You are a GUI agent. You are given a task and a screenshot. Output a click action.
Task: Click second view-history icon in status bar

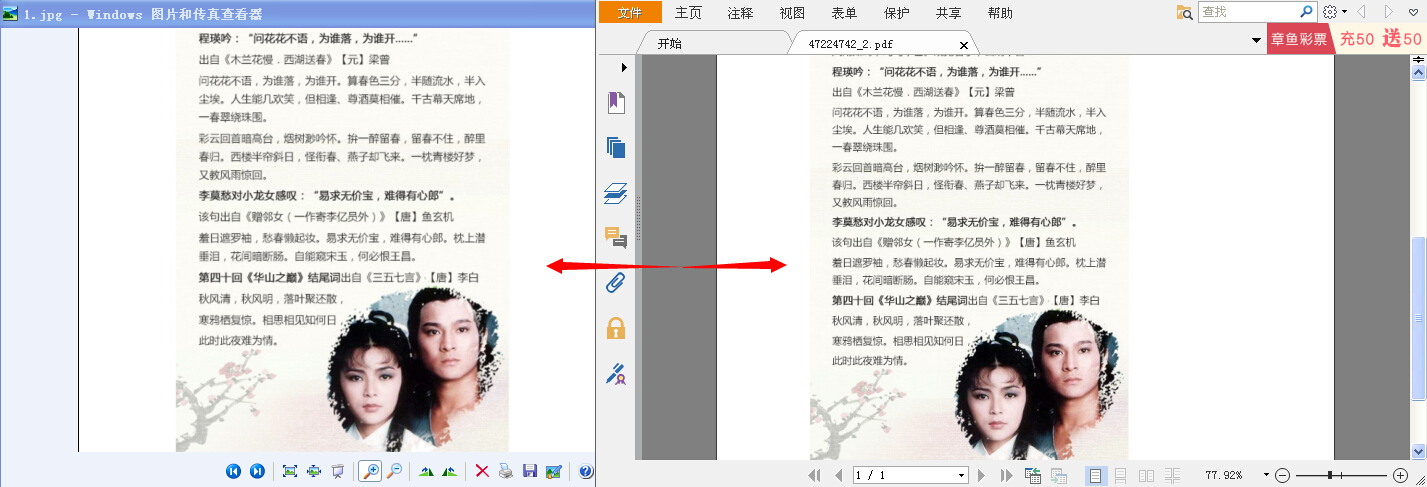(1058, 475)
